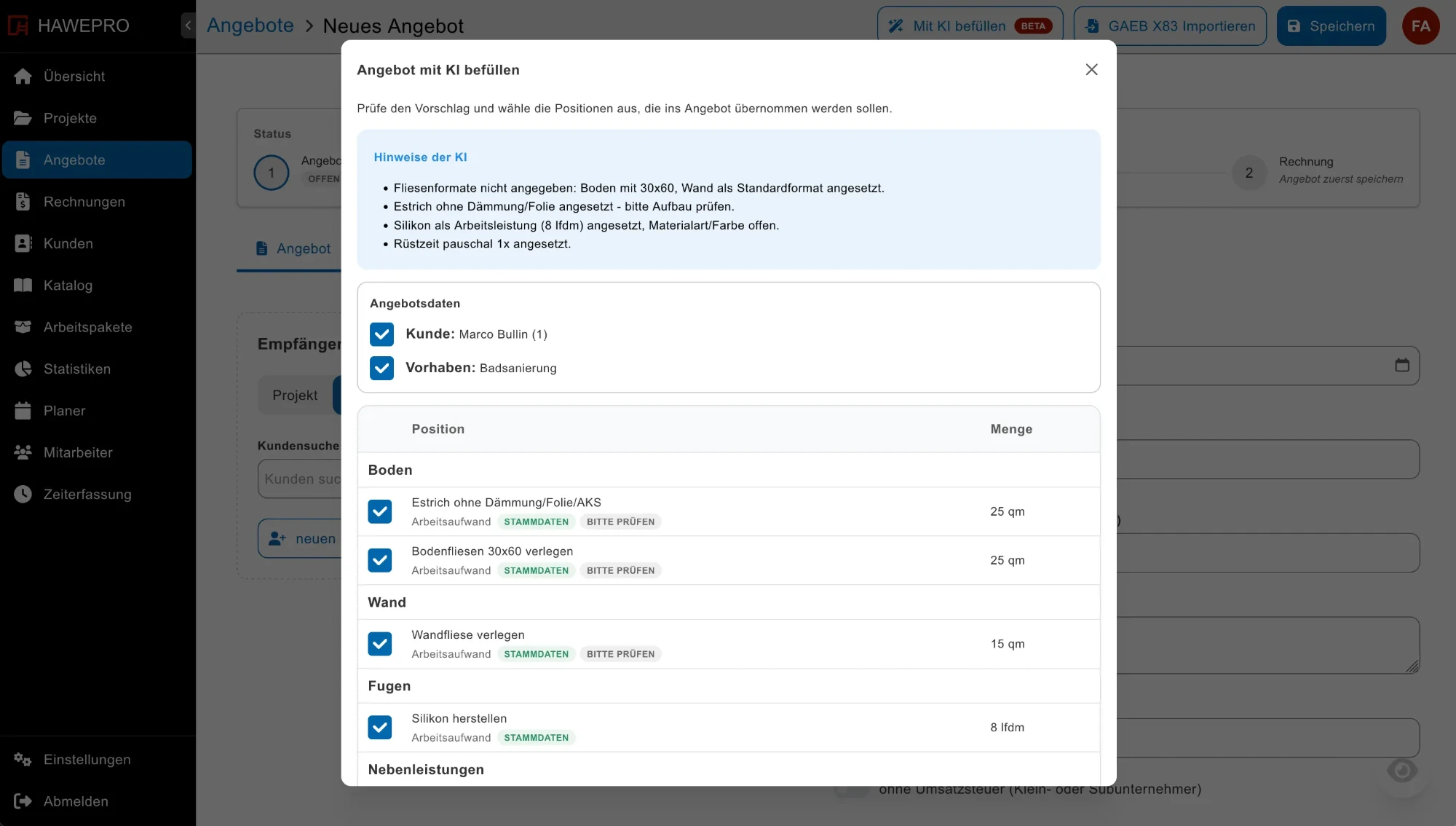
Task: Click Bitte prüfen badge on Wandfliese verlegen
Action: [x=620, y=654]
